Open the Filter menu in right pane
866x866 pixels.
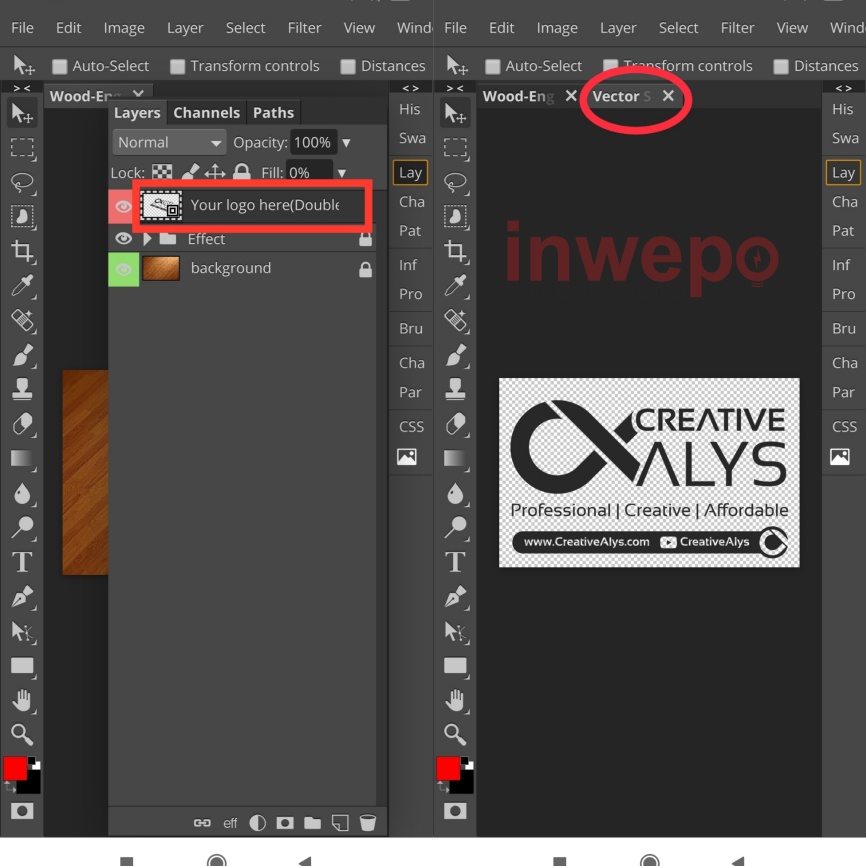737,28
